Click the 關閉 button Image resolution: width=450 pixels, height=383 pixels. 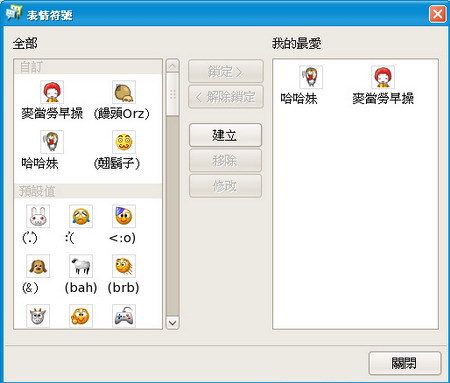405,363
